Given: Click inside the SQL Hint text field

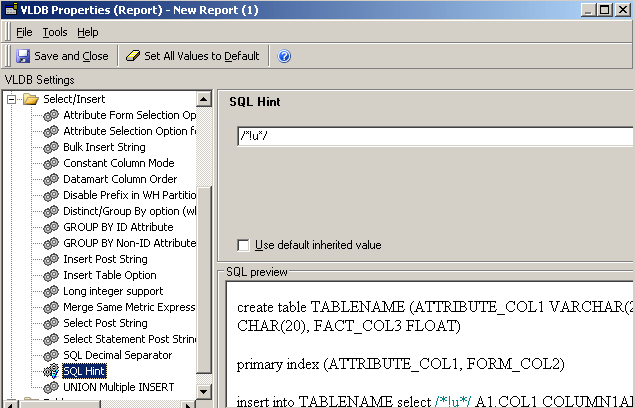Looking at the screenshot, I should (430, 137).
